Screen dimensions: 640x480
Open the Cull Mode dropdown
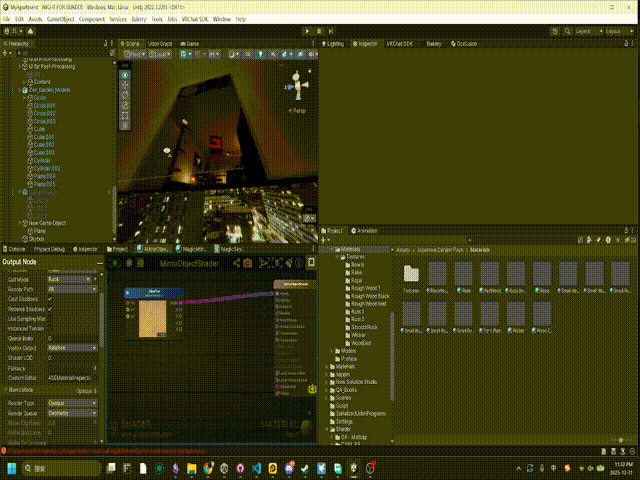pyautogui.click(x=70, y=280)
